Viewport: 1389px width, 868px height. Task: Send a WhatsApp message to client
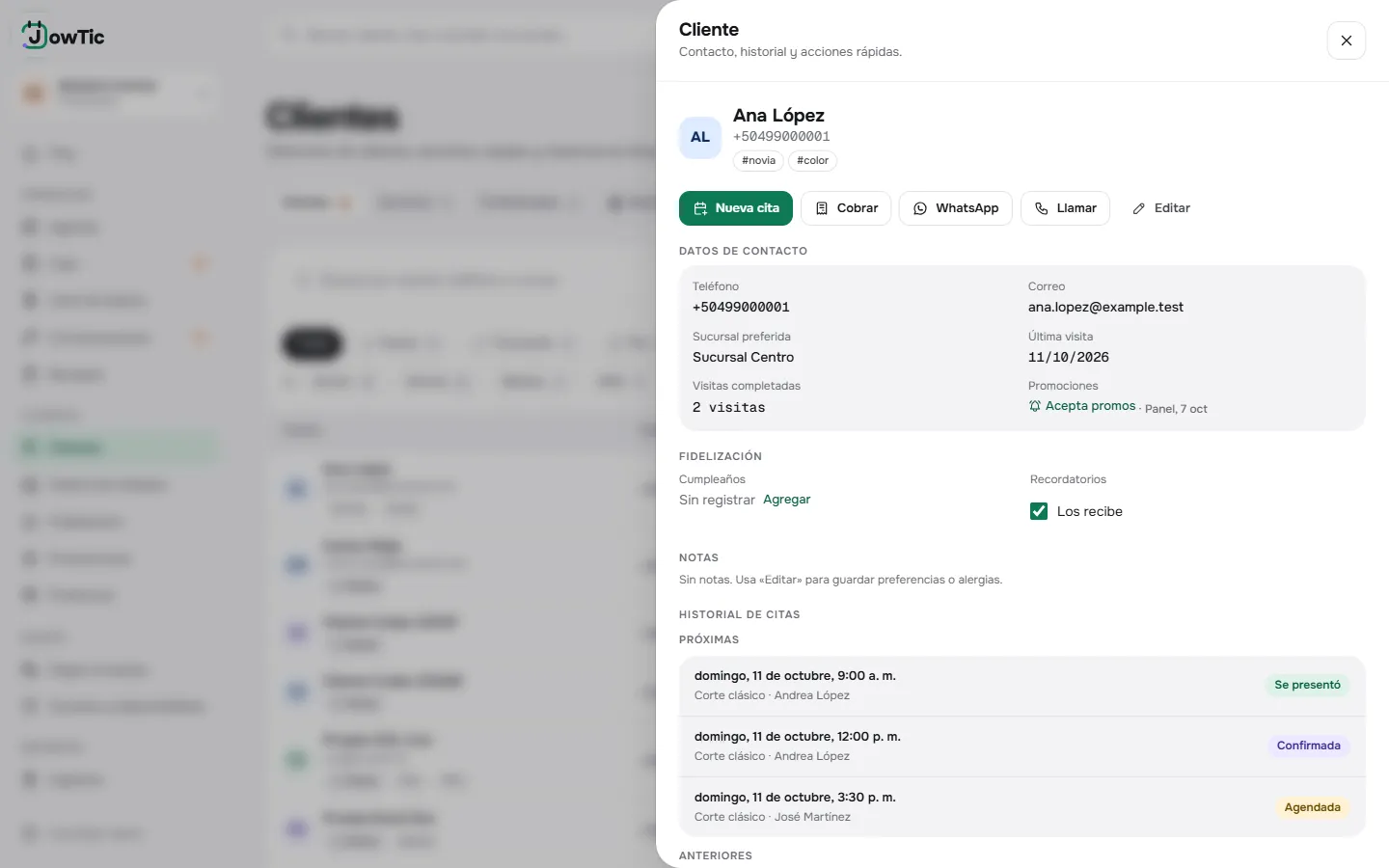(955, 208)
